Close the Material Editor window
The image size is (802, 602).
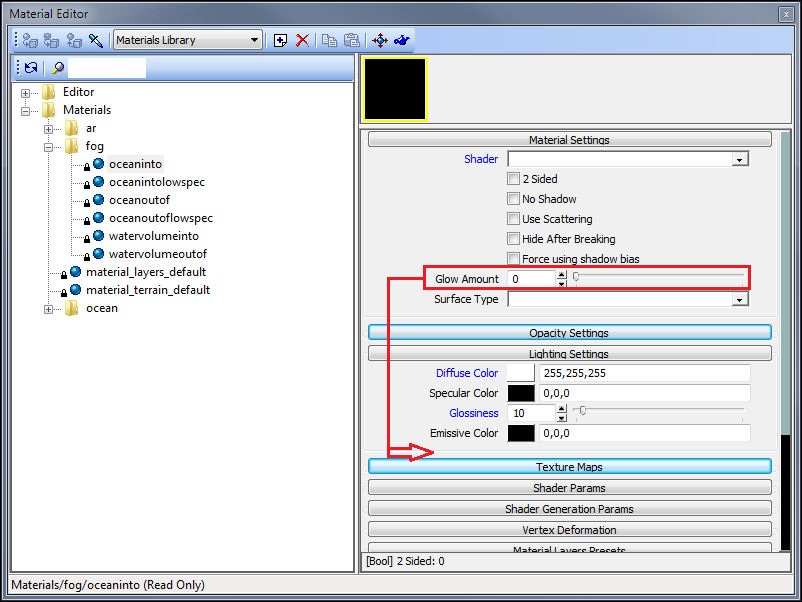(786, 14)
